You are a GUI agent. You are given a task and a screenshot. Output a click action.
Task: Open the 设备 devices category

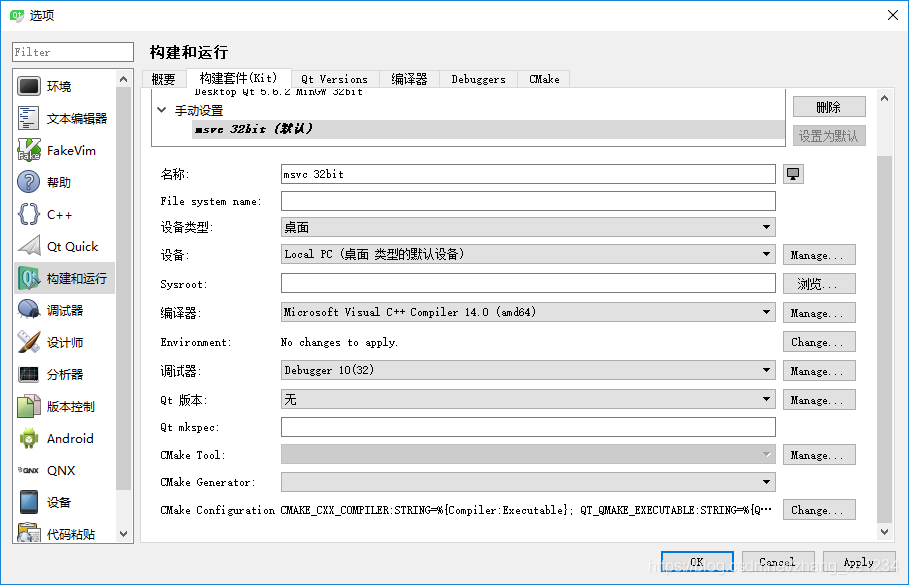click(64, 503)
